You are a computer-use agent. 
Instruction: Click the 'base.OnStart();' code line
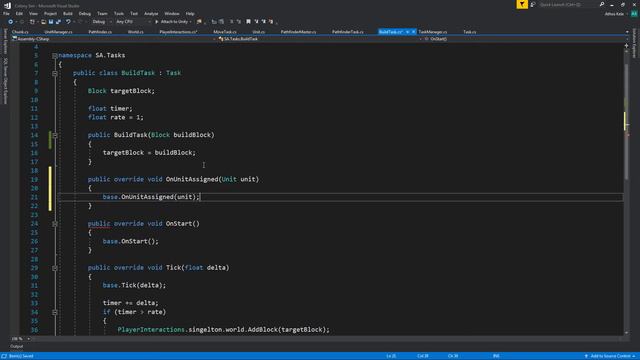(x=130, y=241)
